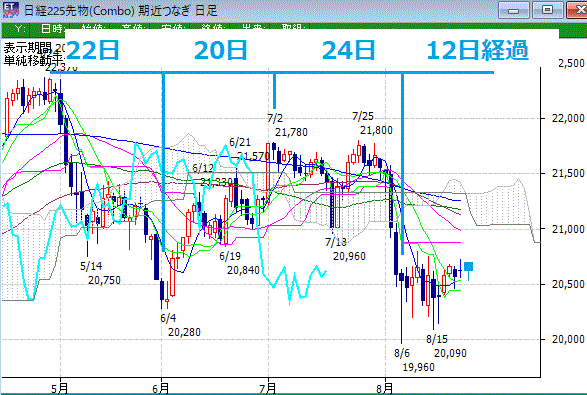Click the 6/21 date label
The image size is (587, 395).
click(x=240, y=142)
